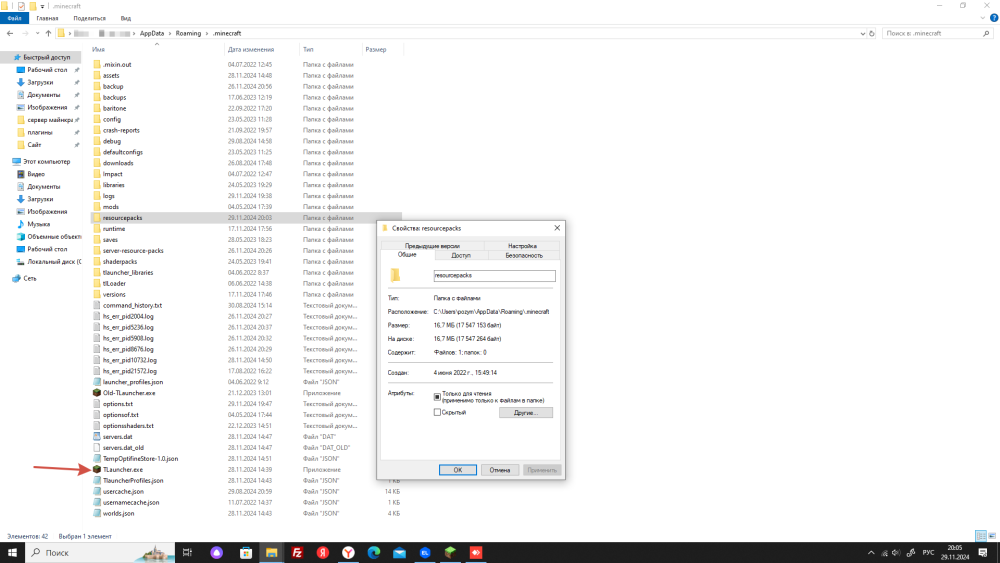This screenshot has height=563, width=1000.
Task: Refresh the .minecraft folder view
Action: [872, 33]
